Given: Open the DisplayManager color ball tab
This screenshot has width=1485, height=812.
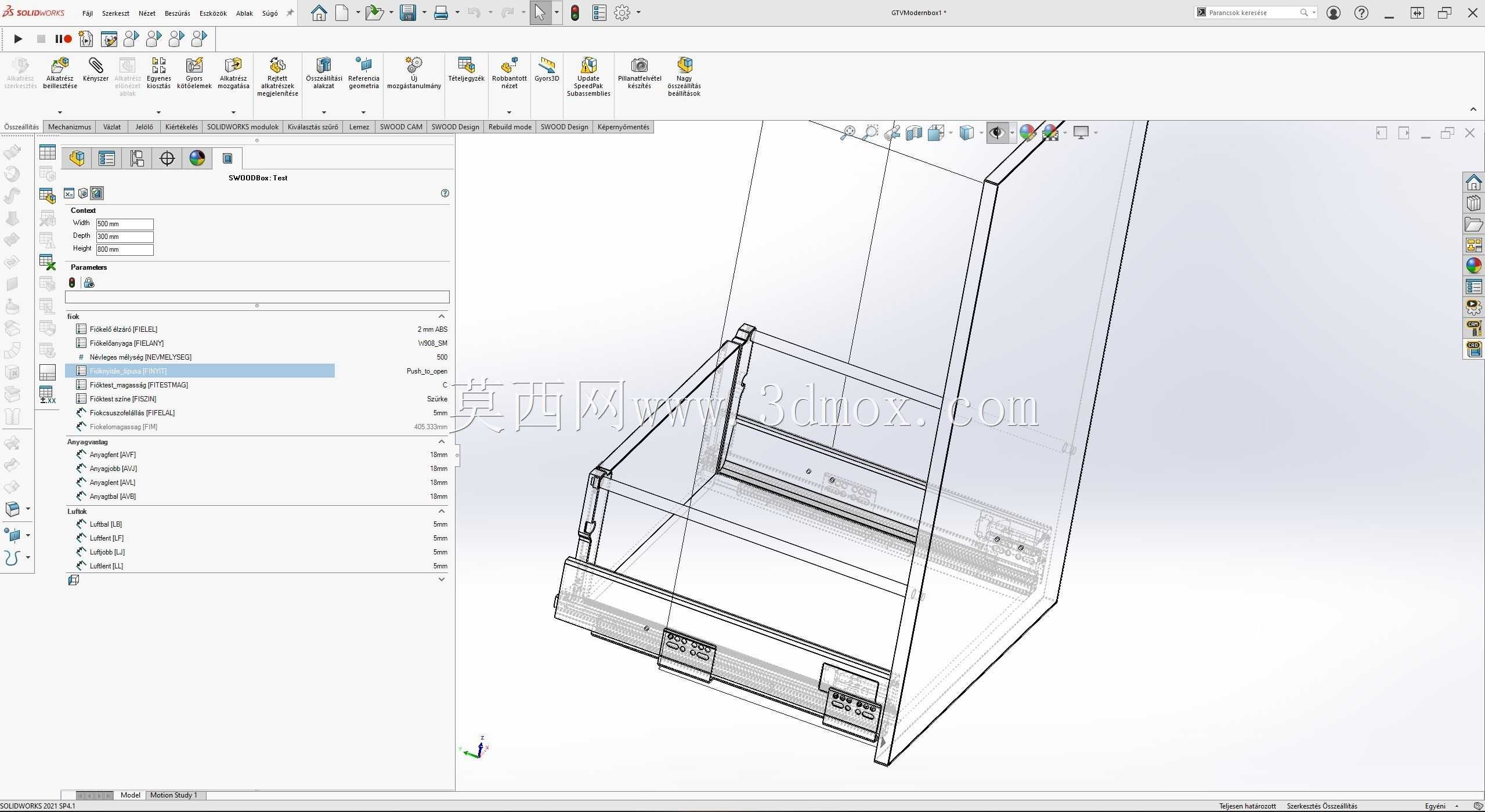Looking at the screenshot, I should pyautogui.click(x=197, y=158).
